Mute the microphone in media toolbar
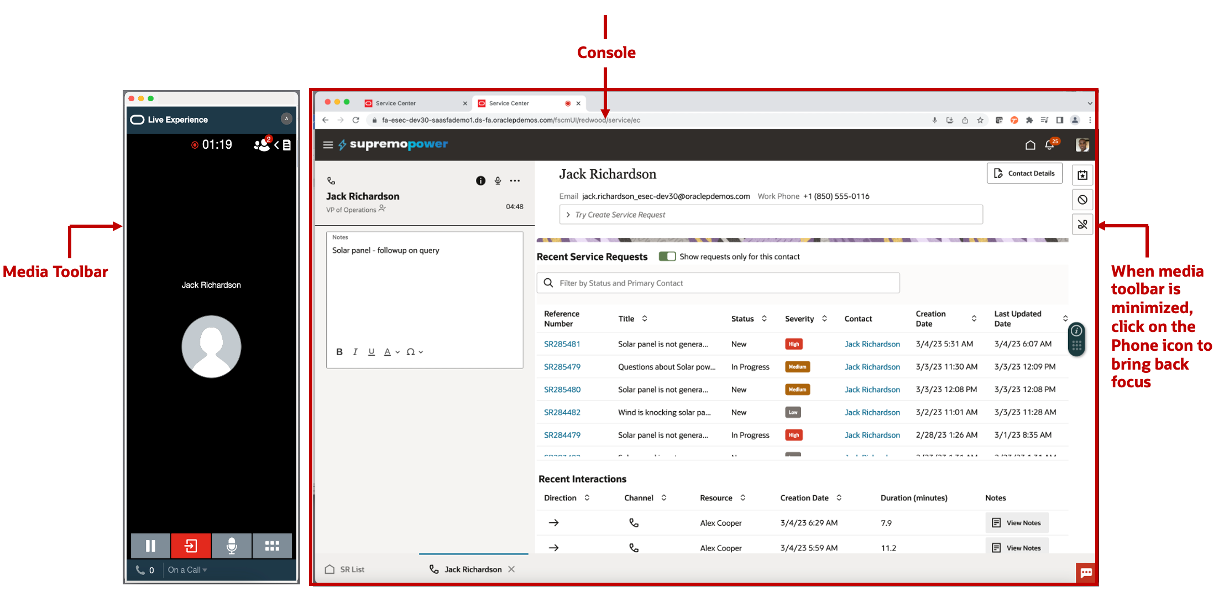The height and width of the screenshot is (592, 1224). point(231,546)
